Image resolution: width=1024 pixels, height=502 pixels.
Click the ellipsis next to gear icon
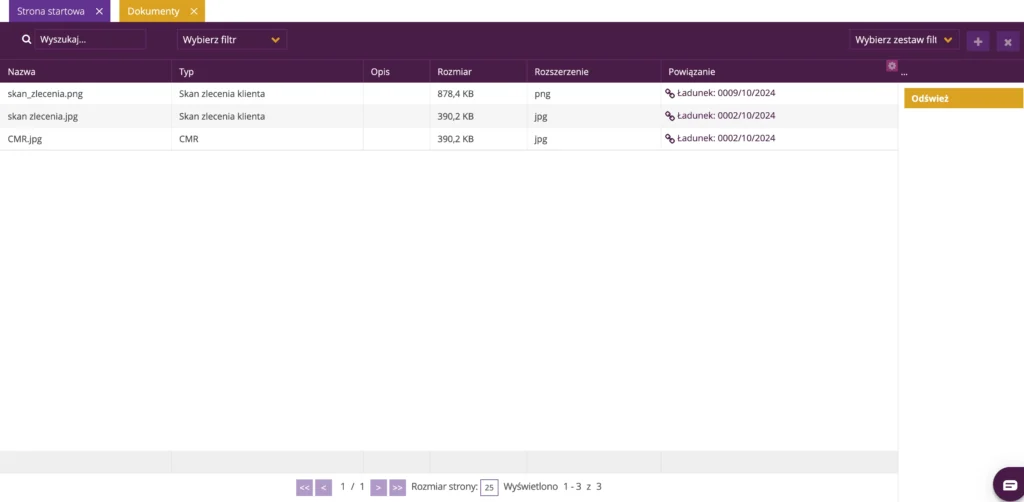[904, 73]
